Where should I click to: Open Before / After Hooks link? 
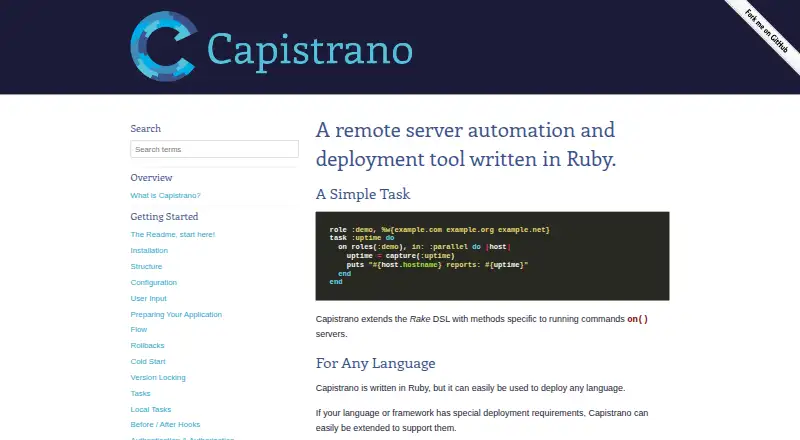165,425
